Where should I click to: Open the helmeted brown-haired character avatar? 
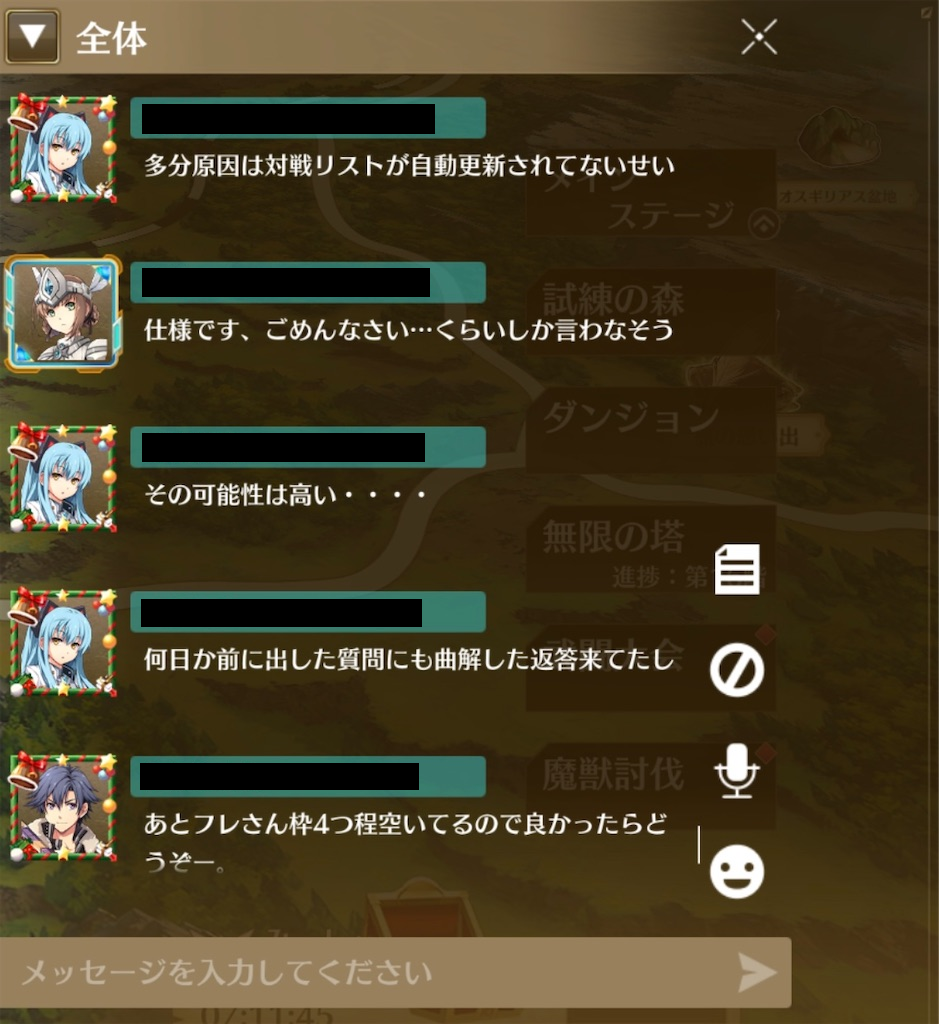[x=63, y=313]
